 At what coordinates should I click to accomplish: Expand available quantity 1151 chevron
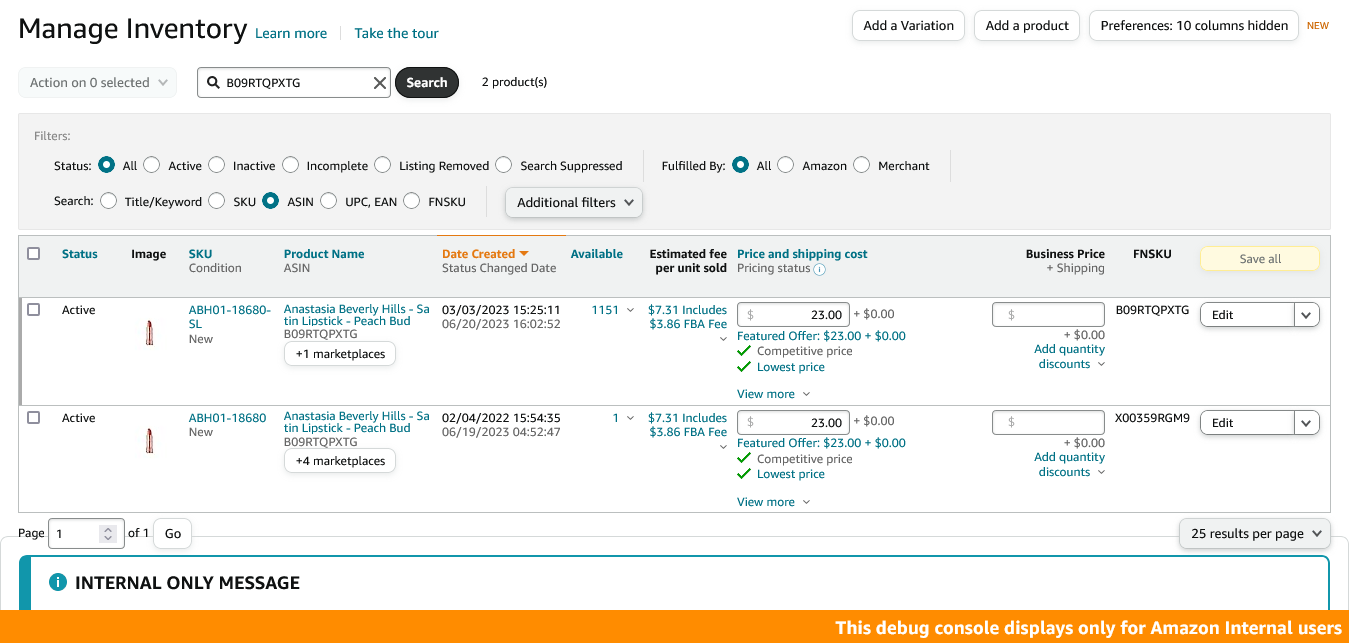click(x=630, y=311)
